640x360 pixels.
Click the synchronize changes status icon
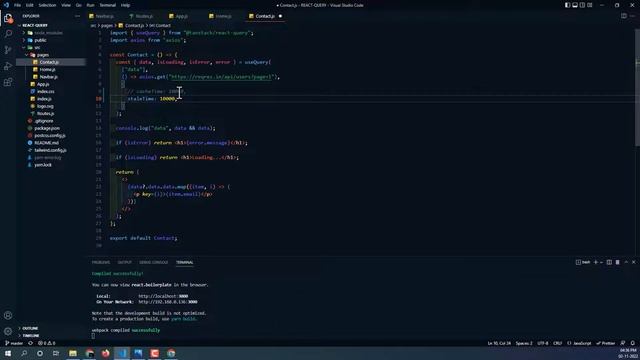pos(30,343)
